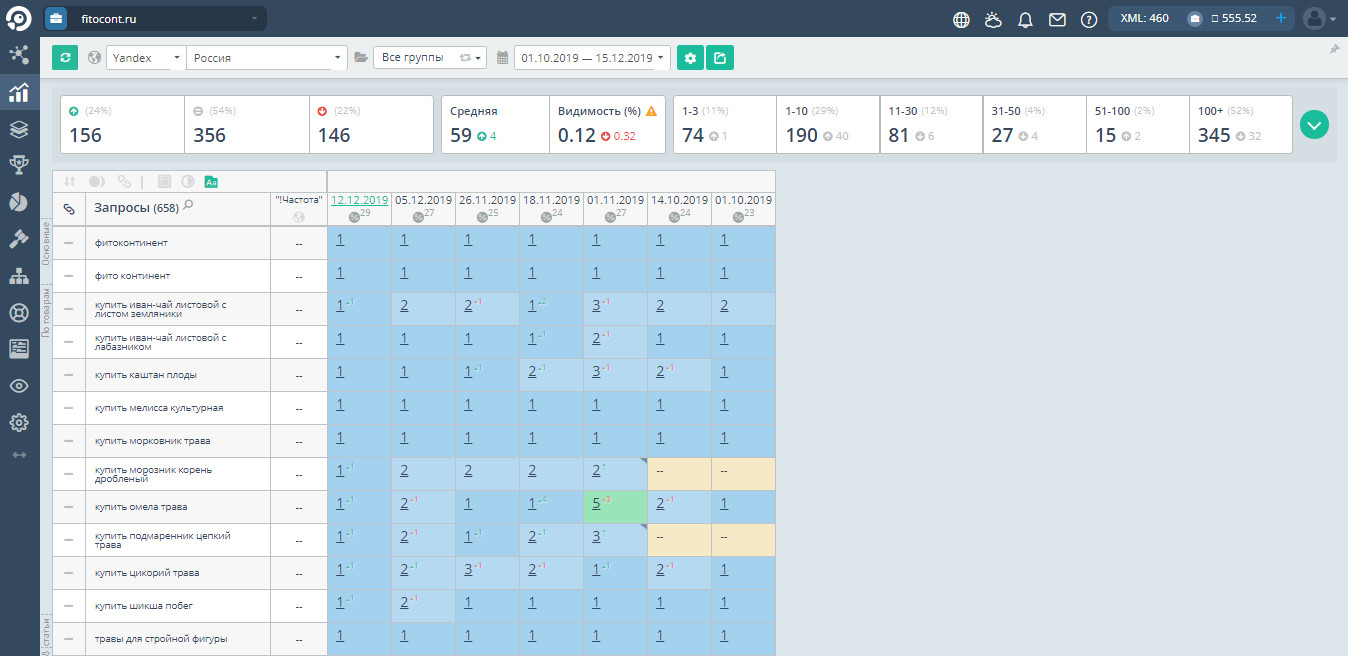Open the notifications bell
Screen dimensions: 1348x656
click(x=1025, y=19)
